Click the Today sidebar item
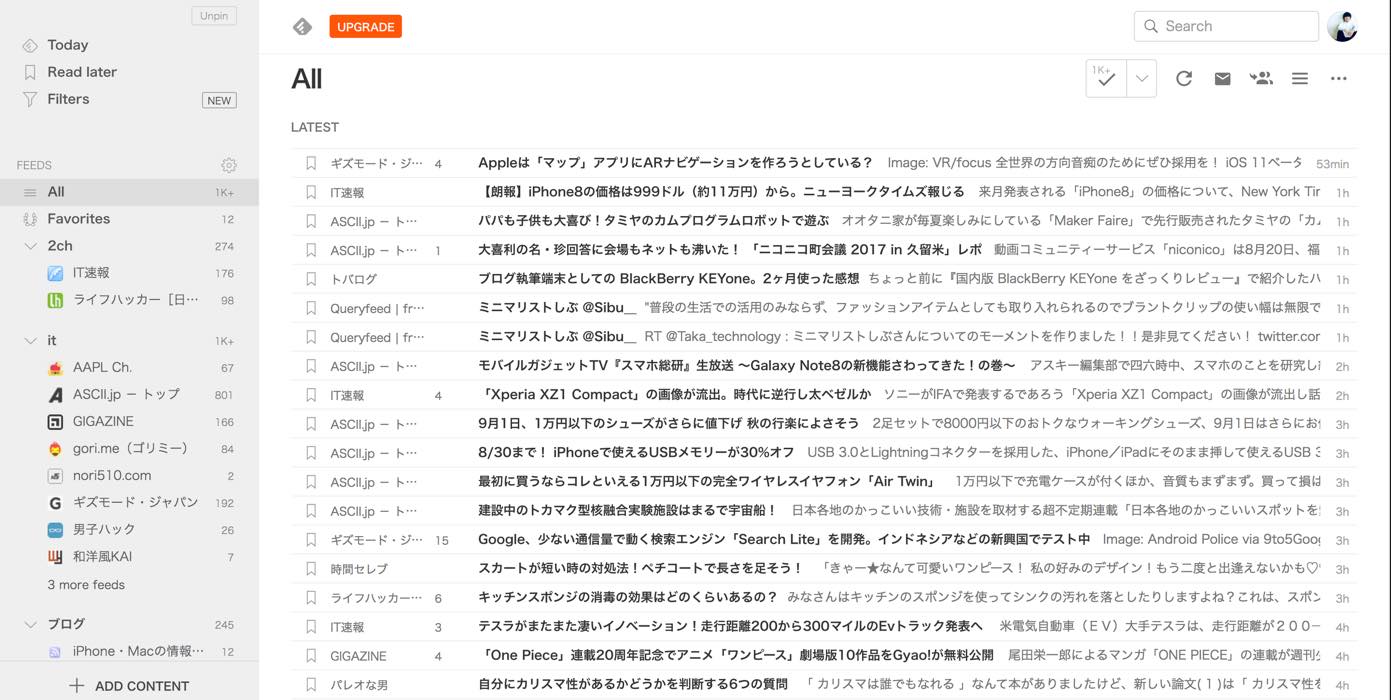The image size is (1391, 700). point(67,45)
